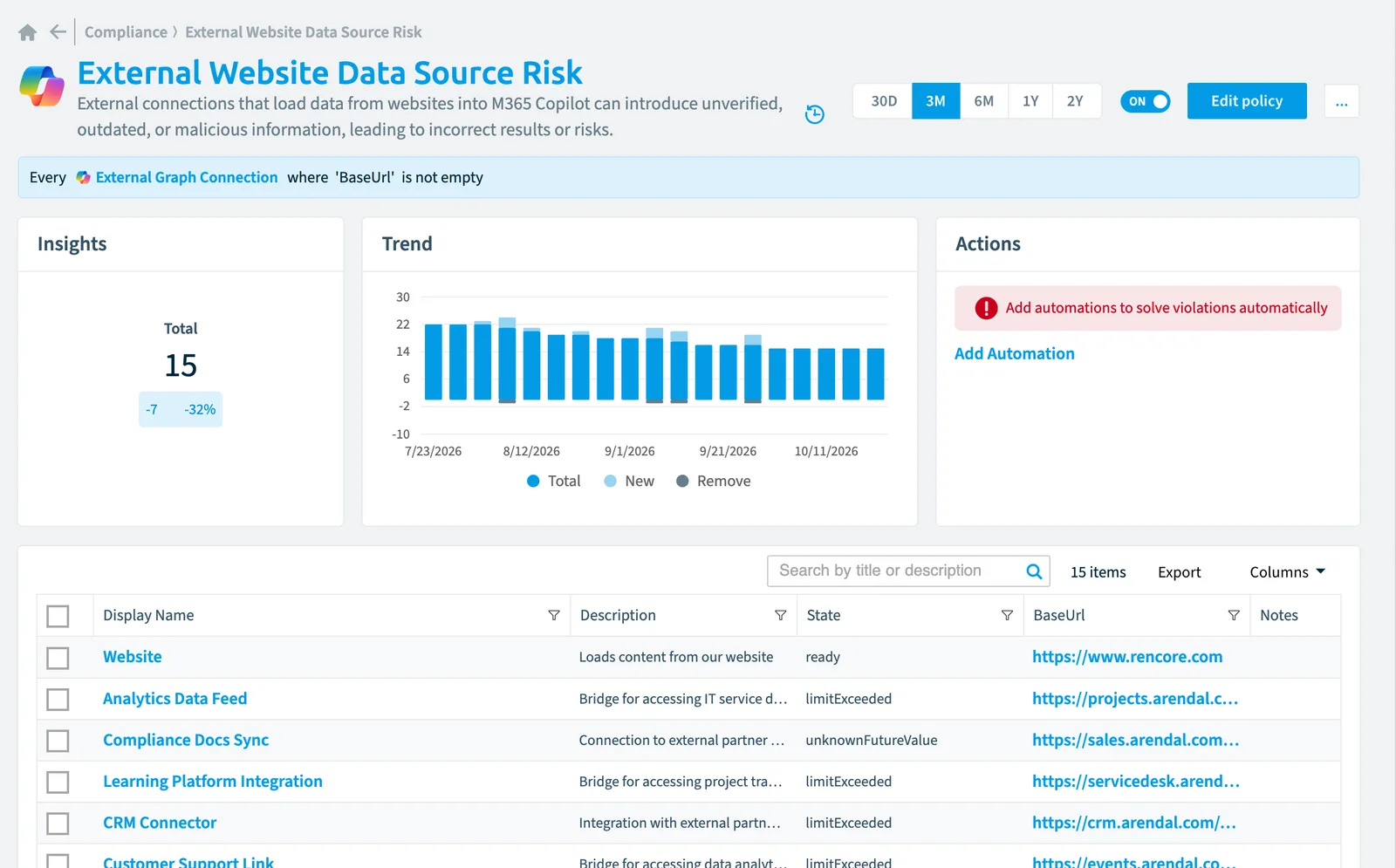
Task: Open the Analytics Data Feed entry
Action: point(175,699)
